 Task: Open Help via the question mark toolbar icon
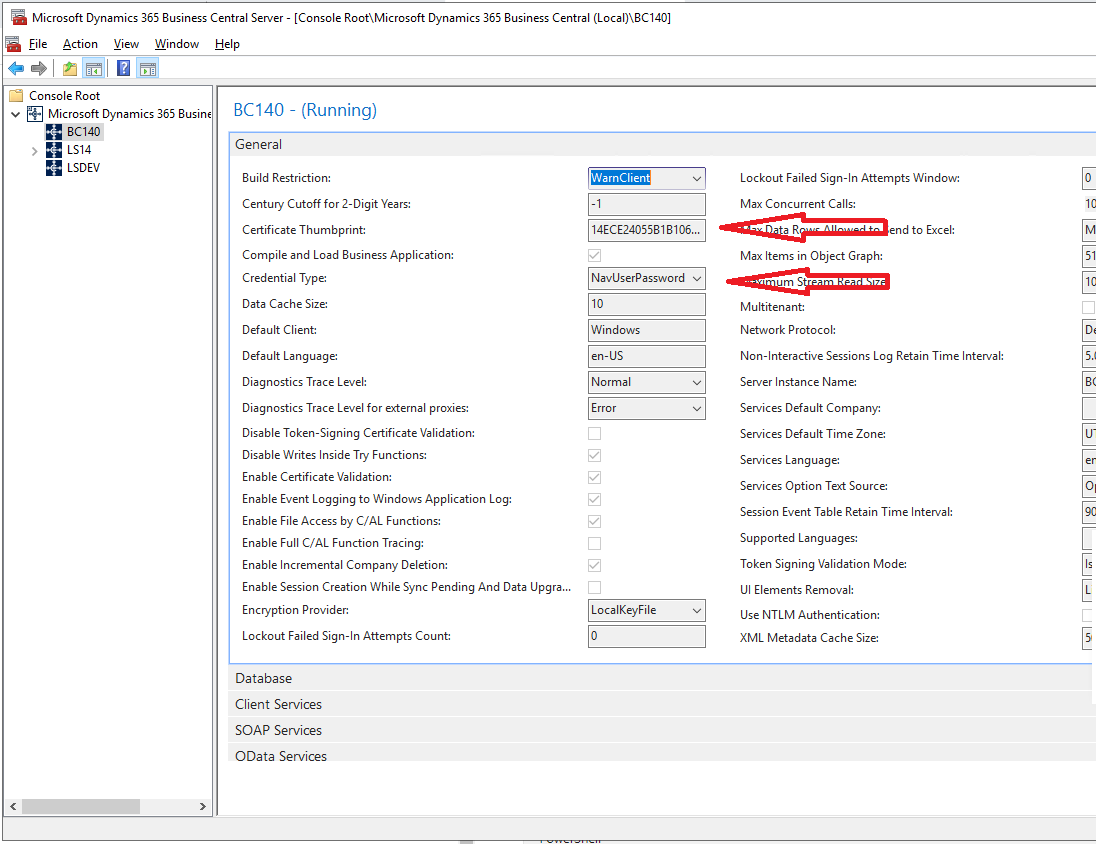pos(124,69)
